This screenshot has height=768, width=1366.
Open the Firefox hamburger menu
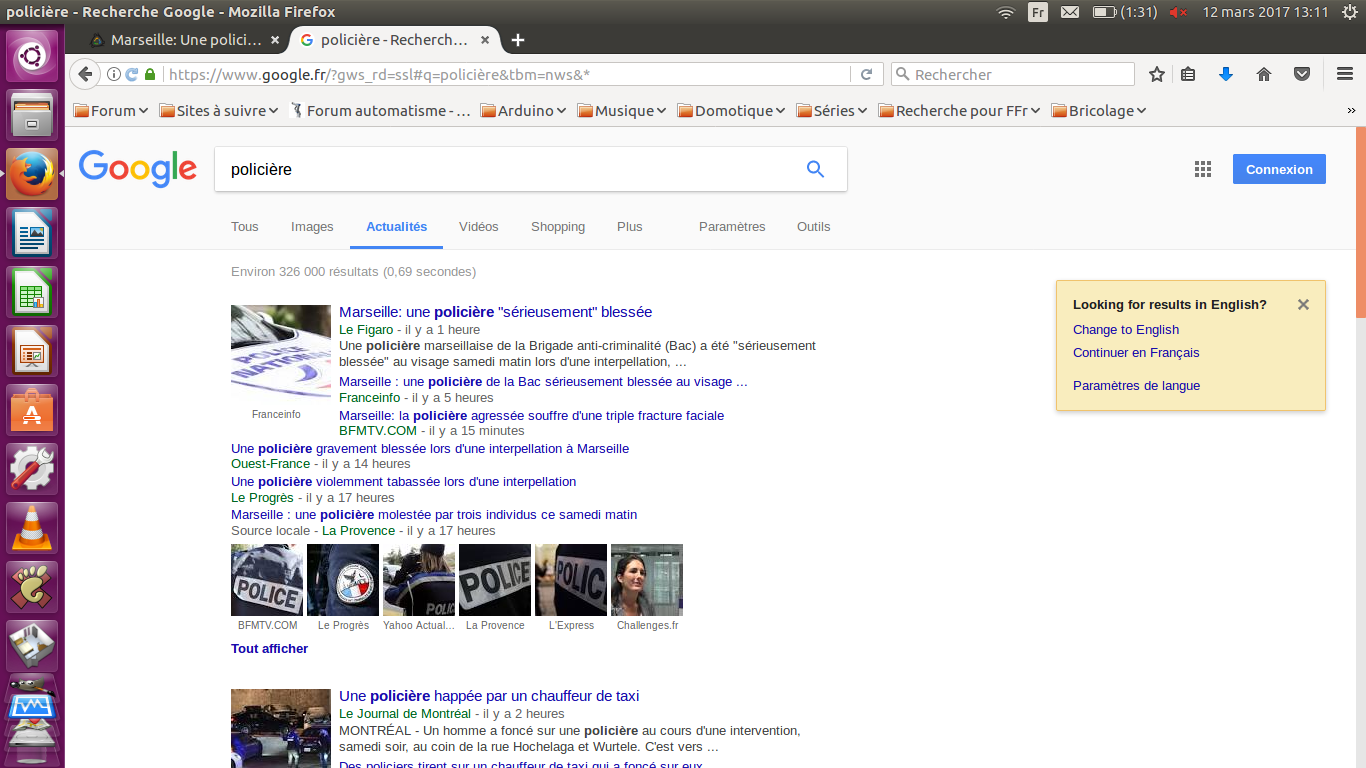(x=1345, y=74)
